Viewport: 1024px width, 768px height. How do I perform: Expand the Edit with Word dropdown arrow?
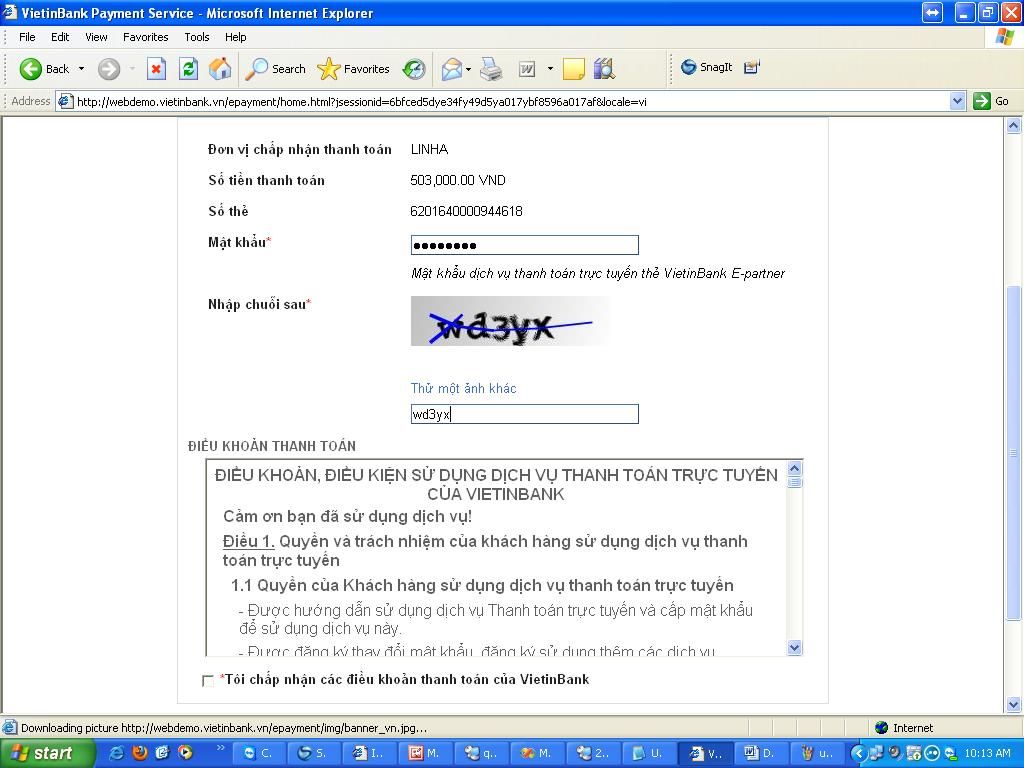[551, 69]
